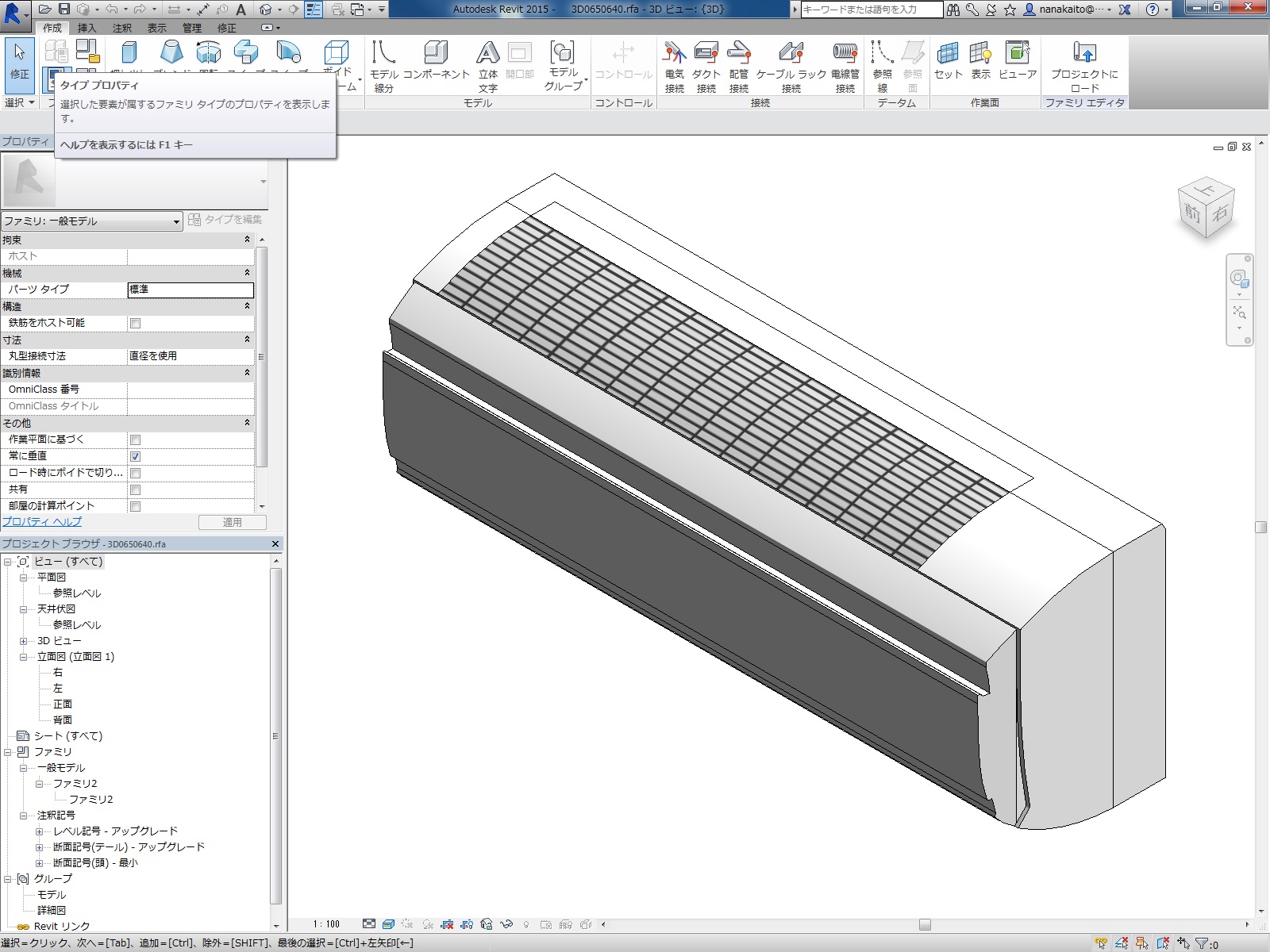Expand the 3D ビュー tree node
1270x952 pixels.
(x=24, y=641)
